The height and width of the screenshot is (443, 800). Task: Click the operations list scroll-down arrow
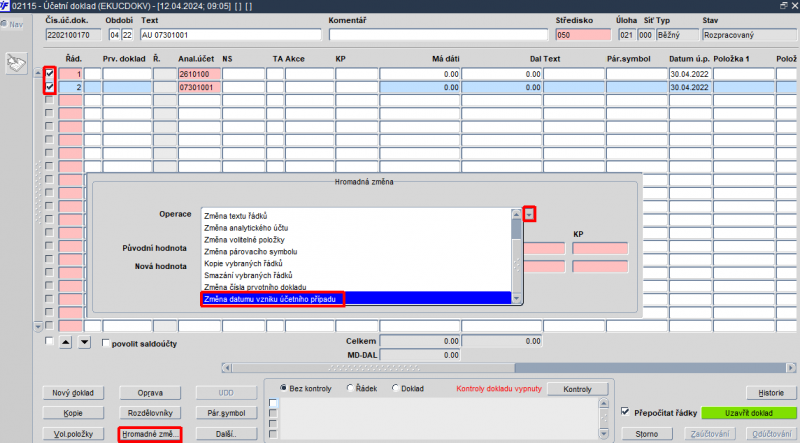click(516, 299)
